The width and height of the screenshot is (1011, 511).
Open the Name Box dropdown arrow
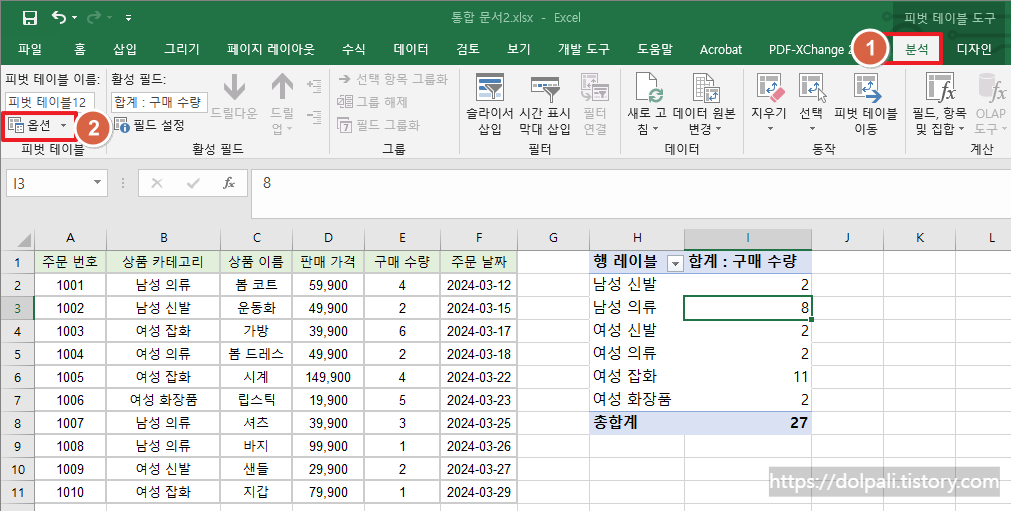(97, 183)
